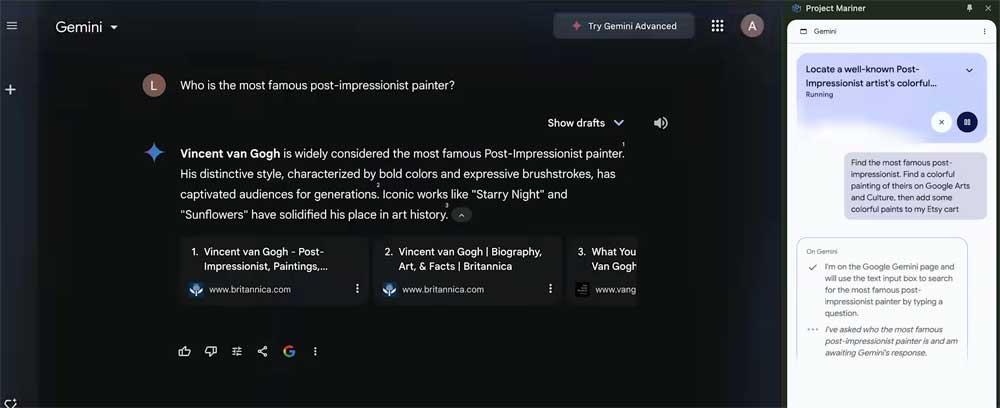Open the main menu hamburger icon
This screenshot has width=1000, height=408.
click(12, 25)
